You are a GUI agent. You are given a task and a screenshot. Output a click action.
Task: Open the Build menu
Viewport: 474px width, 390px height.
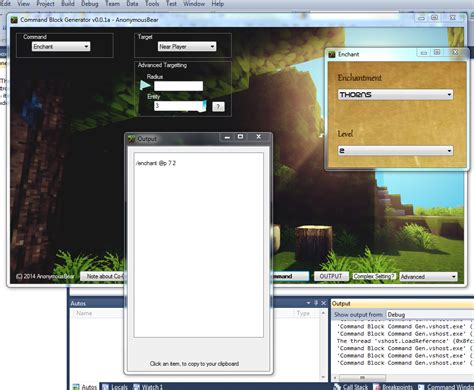68,4
